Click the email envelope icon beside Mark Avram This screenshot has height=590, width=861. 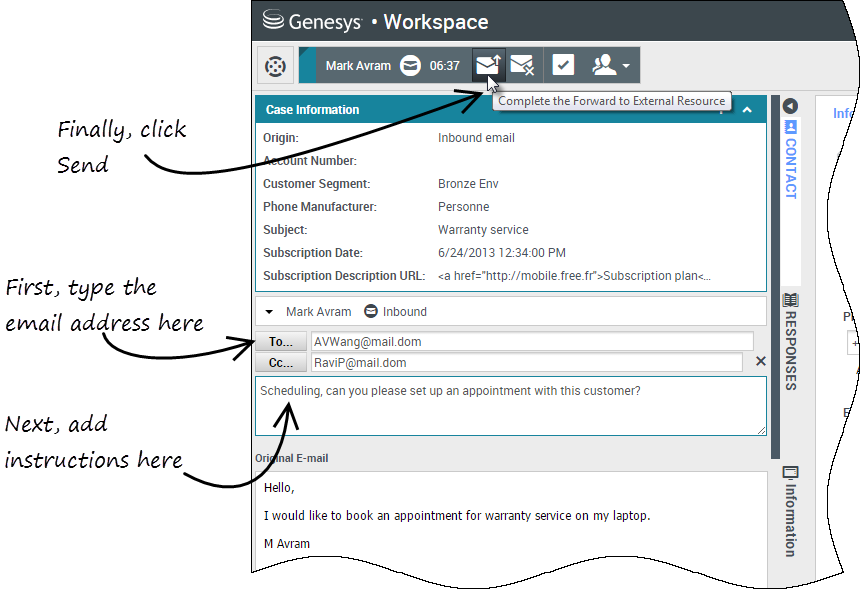click(410, 66)
